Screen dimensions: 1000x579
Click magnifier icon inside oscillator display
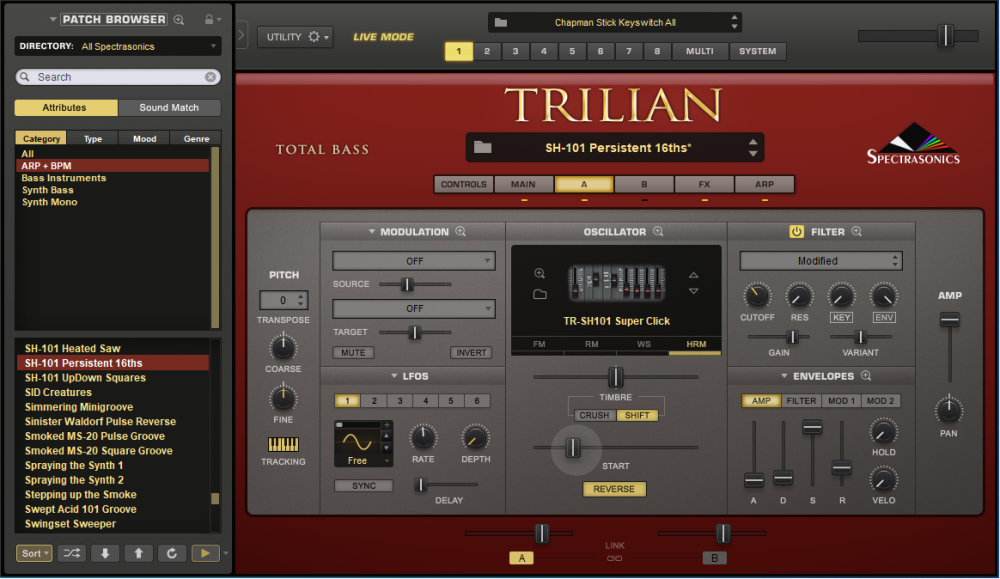click(x=540, y=274)
